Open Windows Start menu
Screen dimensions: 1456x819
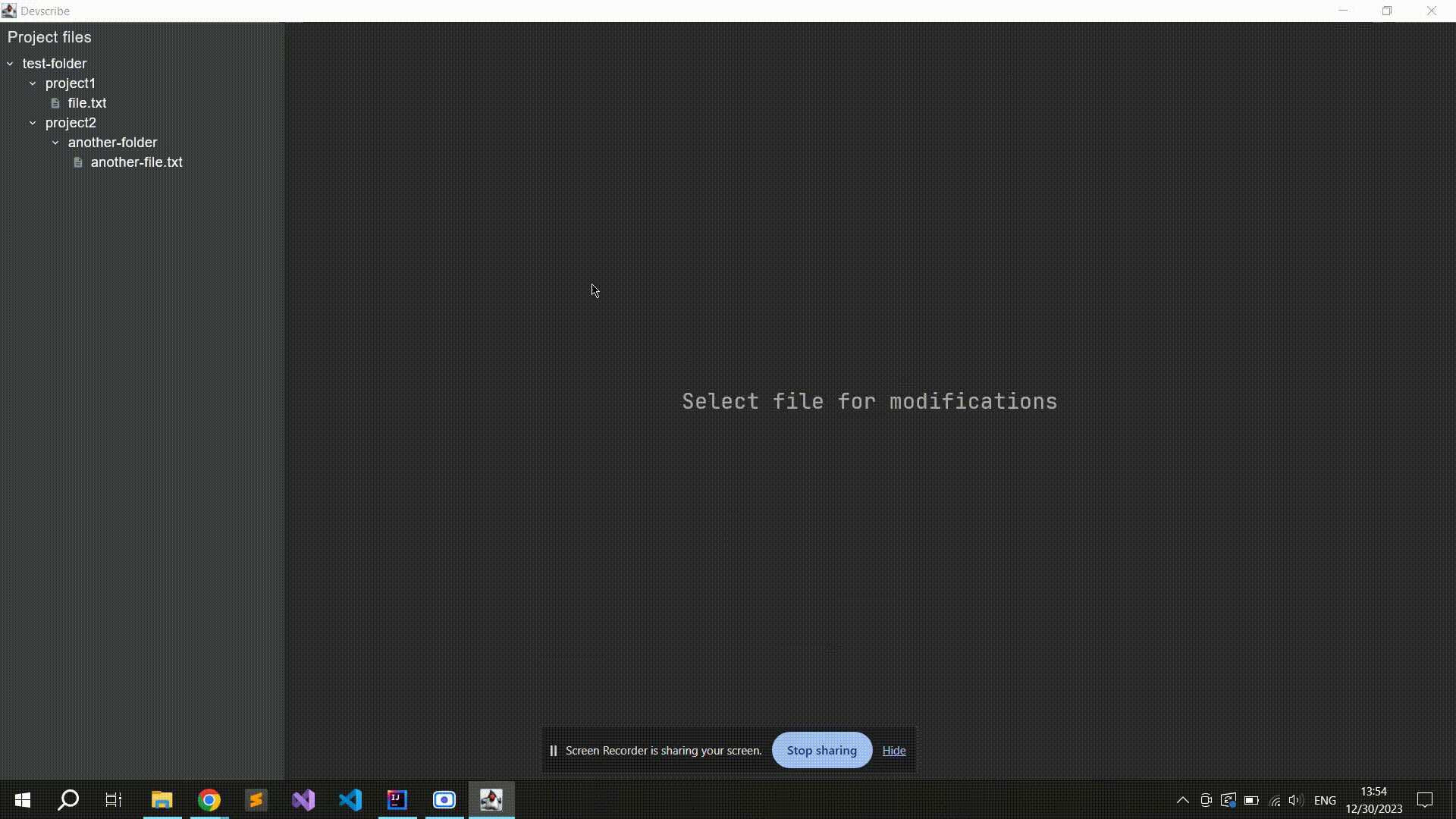click(22, 799)
